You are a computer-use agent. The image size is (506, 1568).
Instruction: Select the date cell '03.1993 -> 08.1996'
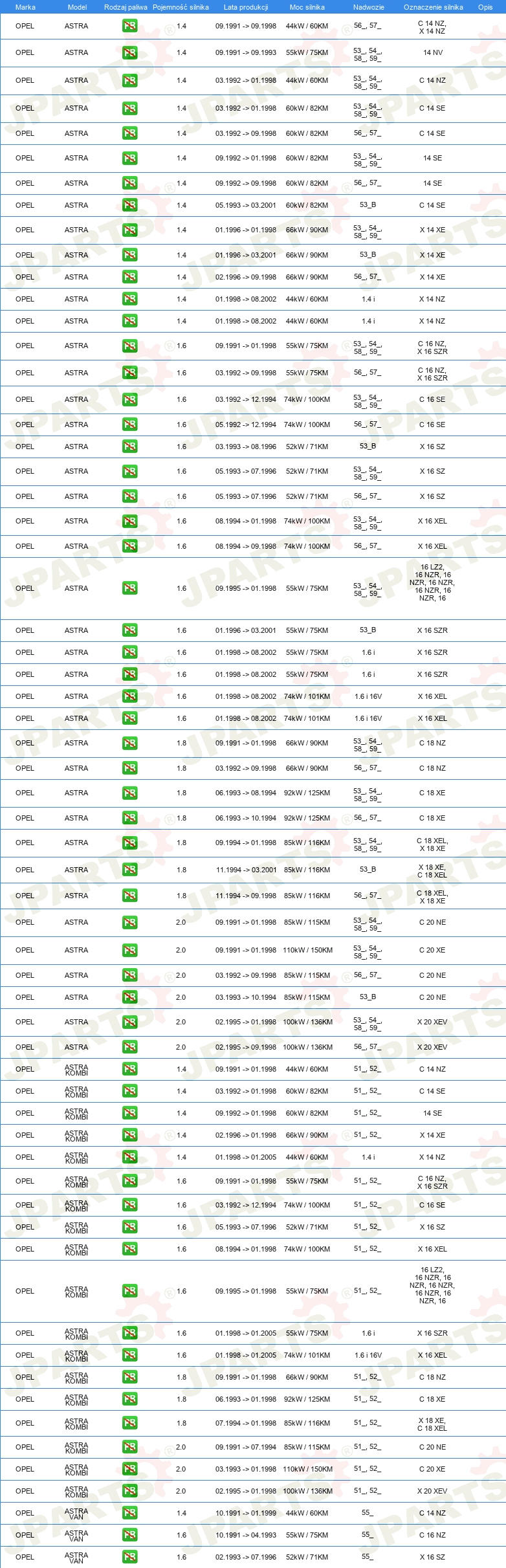tap(246, 447)
